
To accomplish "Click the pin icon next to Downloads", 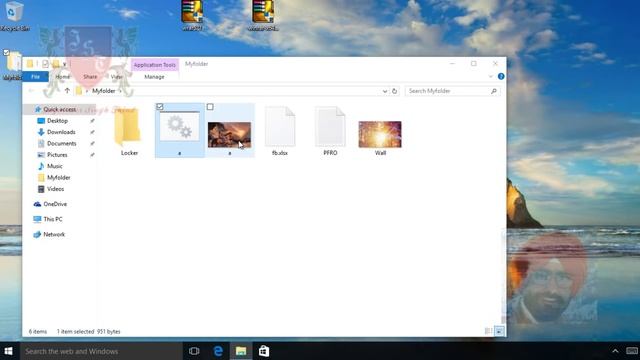I will (92, 132).
